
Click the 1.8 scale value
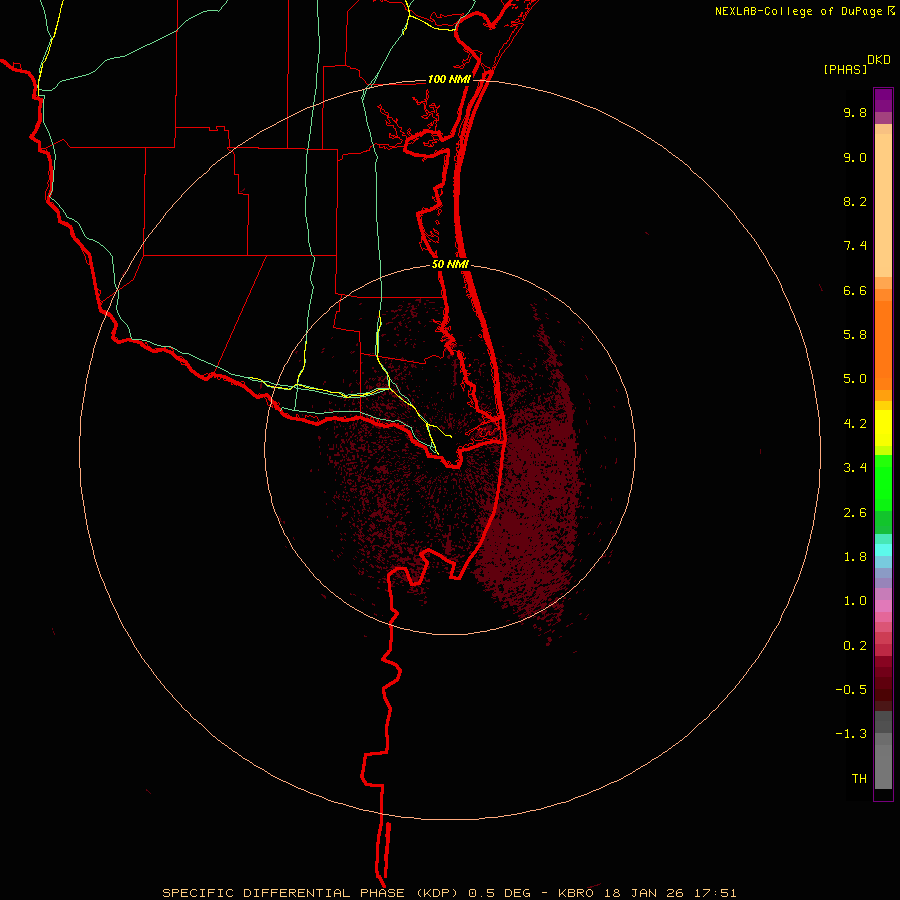click(855, 557)
